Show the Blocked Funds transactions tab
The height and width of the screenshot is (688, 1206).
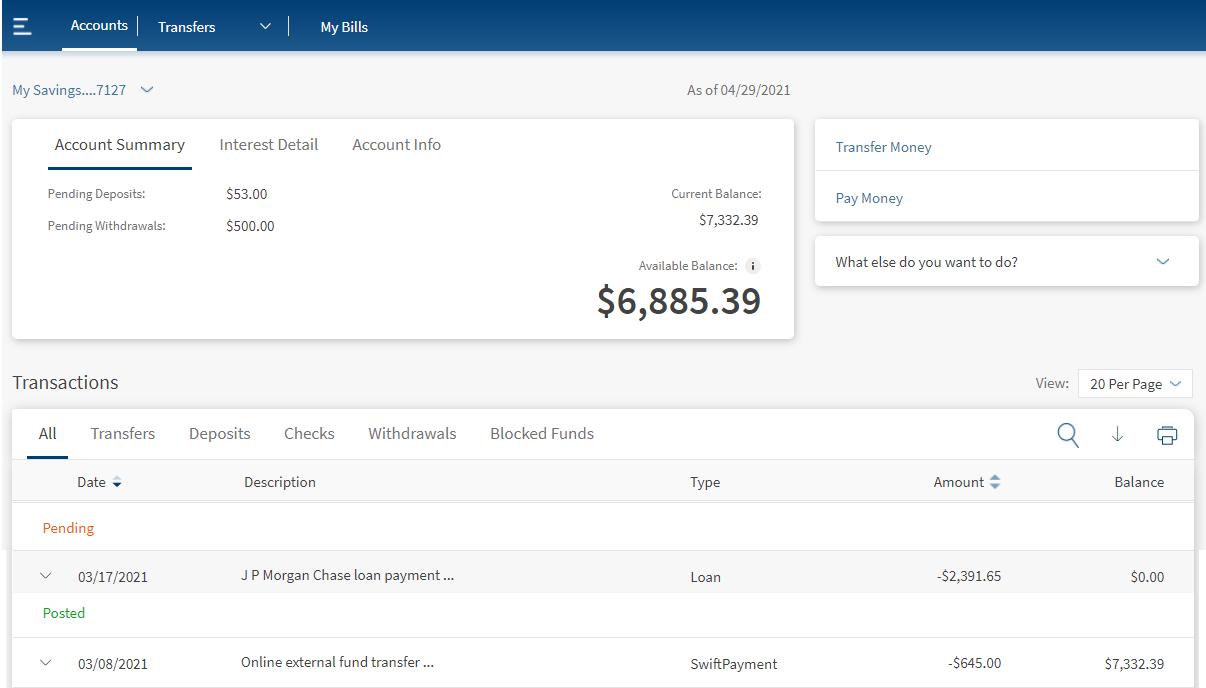click(541, 434)
